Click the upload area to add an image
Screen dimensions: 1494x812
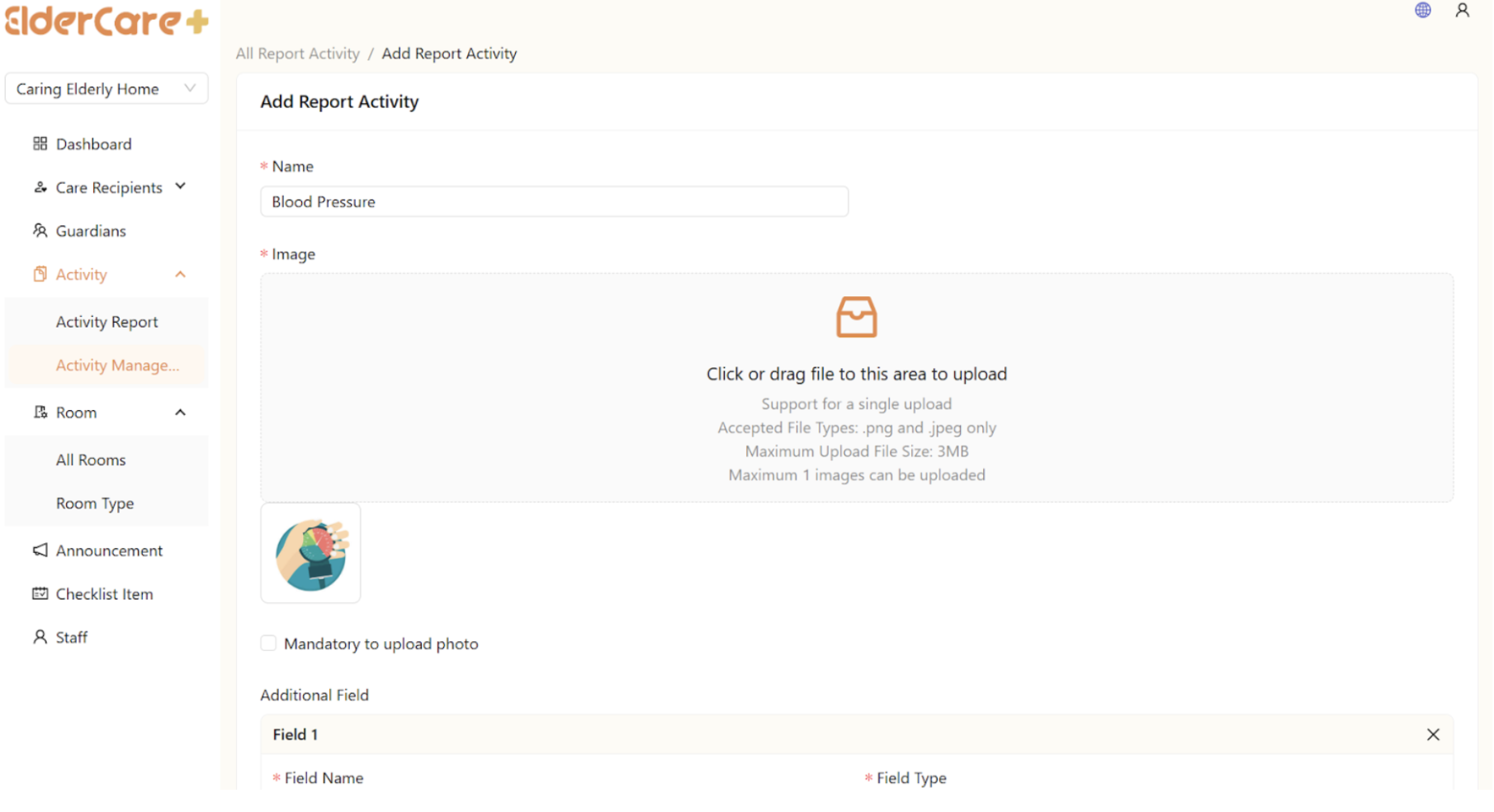[856, 388]
